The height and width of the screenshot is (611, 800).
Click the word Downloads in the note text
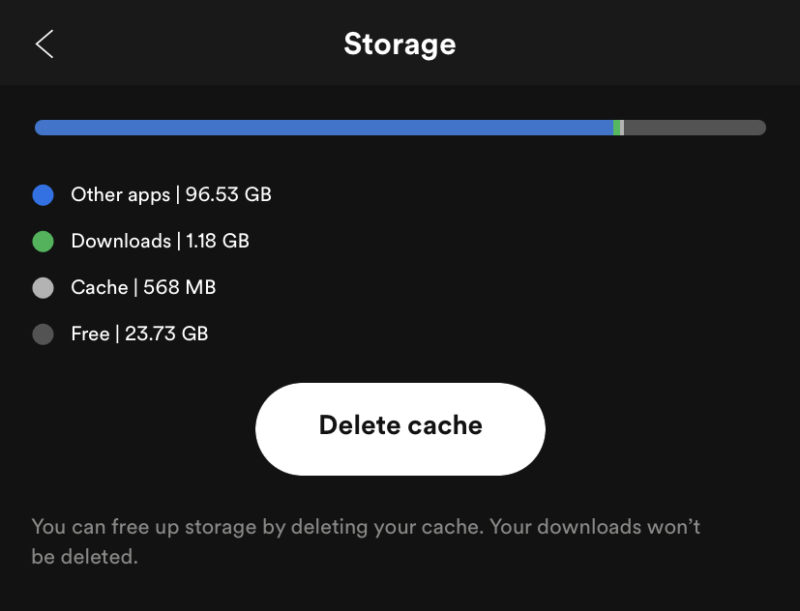591,526
